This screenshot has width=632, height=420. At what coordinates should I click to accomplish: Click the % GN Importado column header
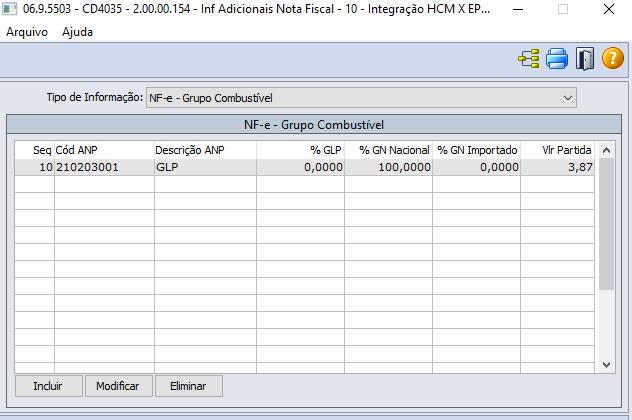pos(476,150)
